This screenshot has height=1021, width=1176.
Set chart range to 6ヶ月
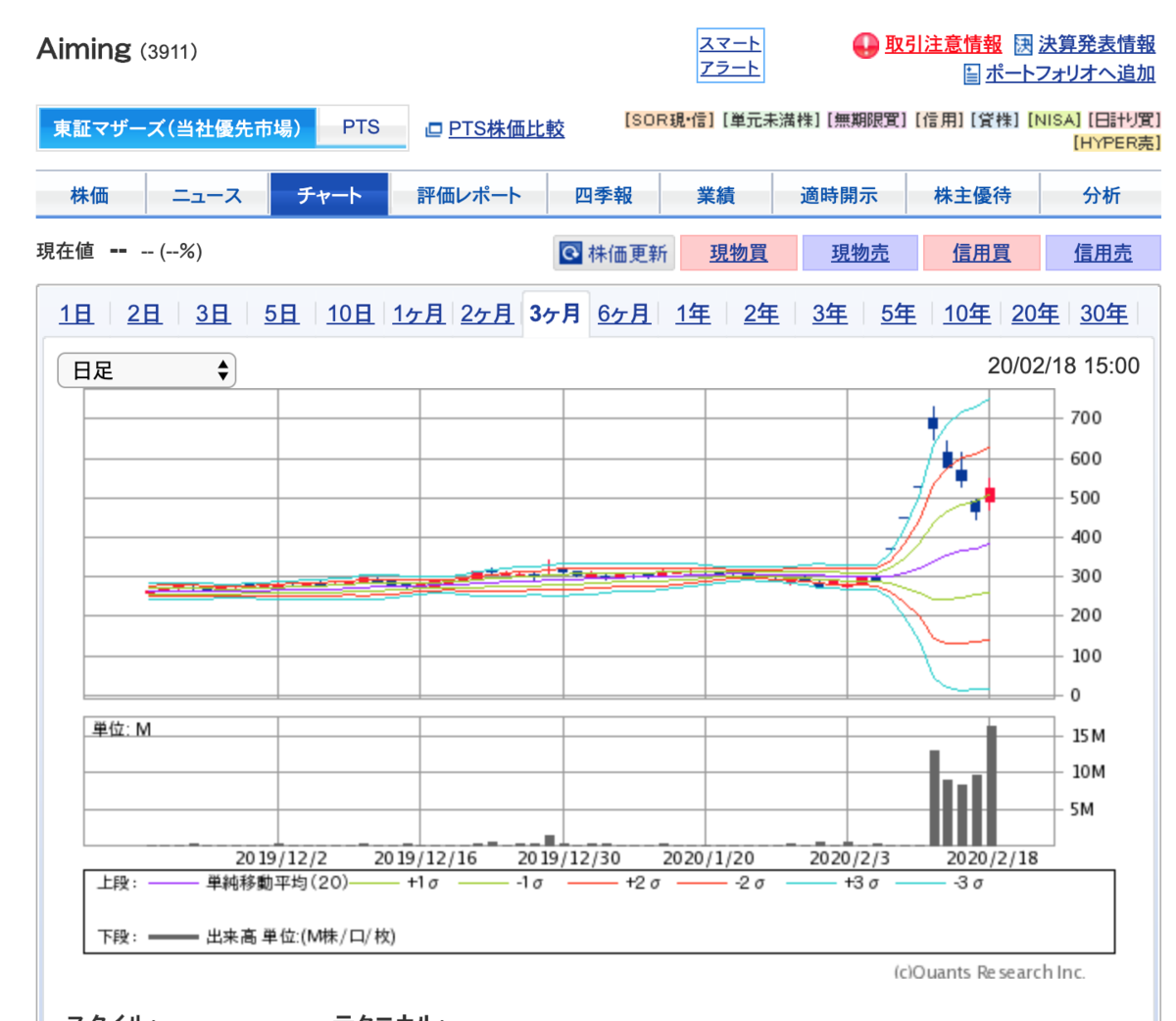click(624, 314)
